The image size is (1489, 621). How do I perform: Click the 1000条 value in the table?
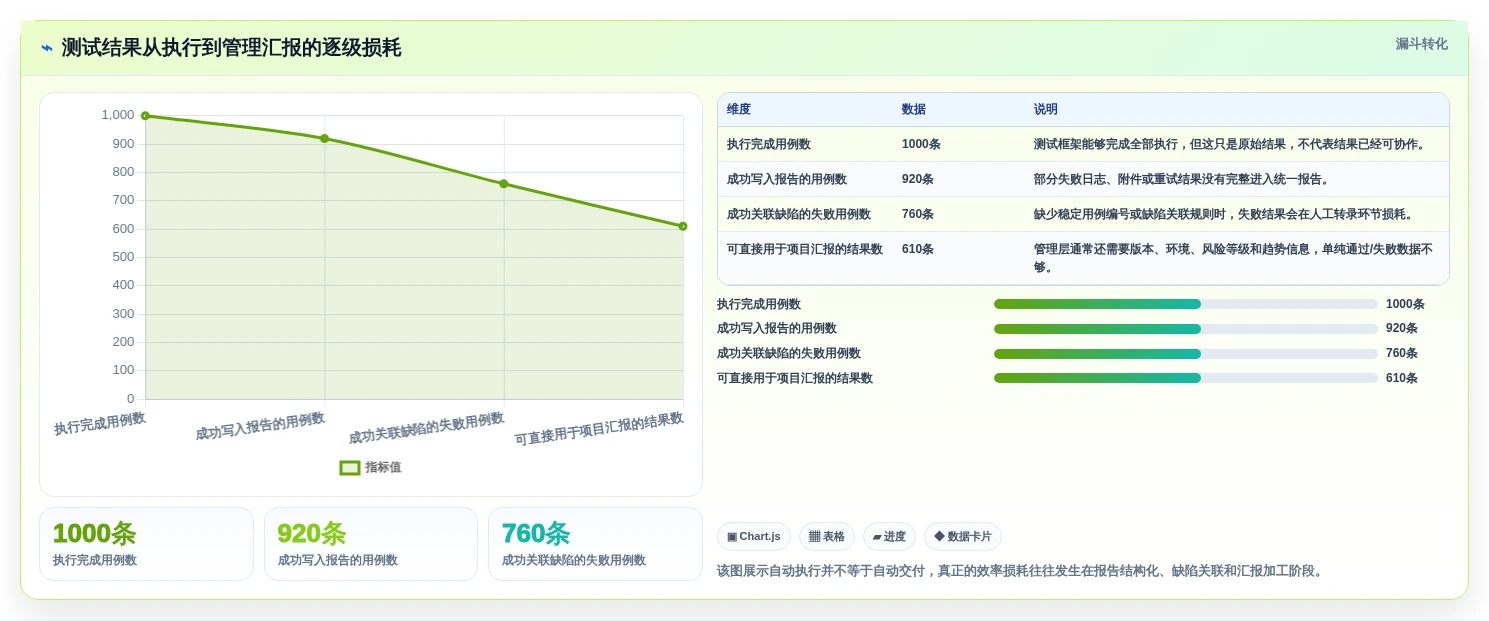pos(921,144)
